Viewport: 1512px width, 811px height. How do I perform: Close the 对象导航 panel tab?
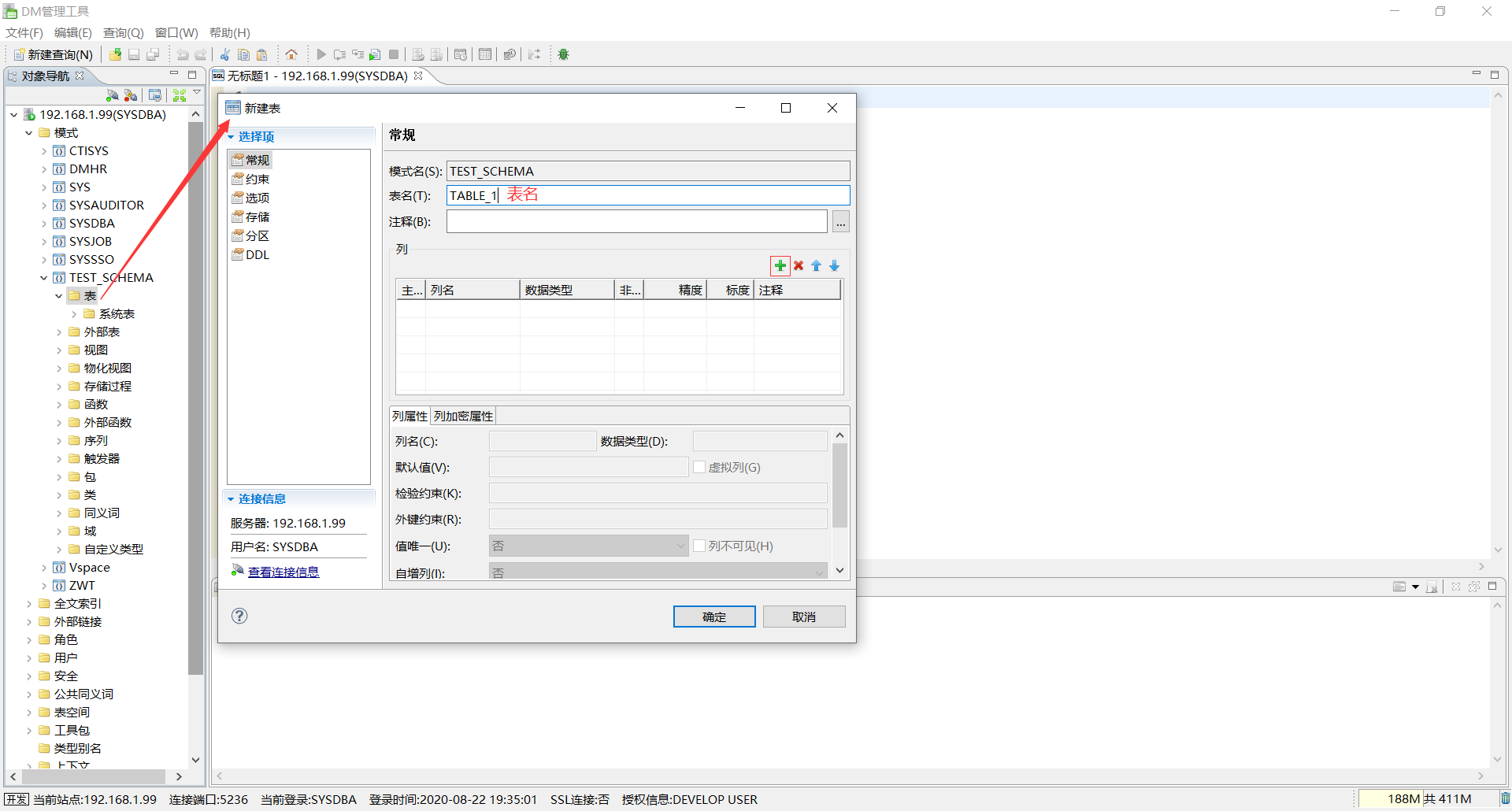(x=80, y=76)
